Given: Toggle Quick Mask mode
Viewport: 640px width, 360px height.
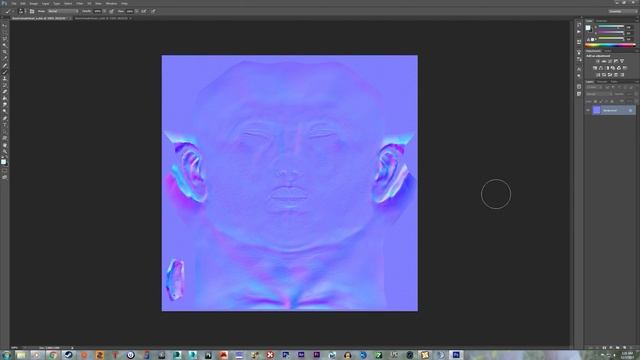Looking at the screenshot, I should click(x=5, y=171).
